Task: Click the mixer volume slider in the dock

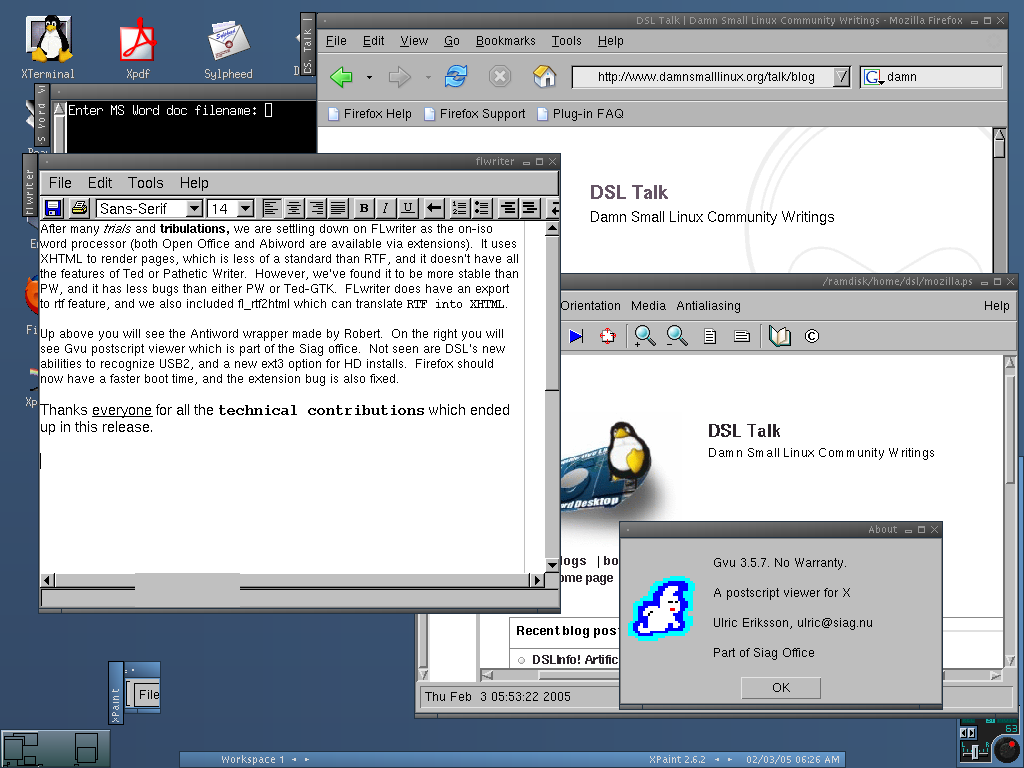Action: click(976, 750)
